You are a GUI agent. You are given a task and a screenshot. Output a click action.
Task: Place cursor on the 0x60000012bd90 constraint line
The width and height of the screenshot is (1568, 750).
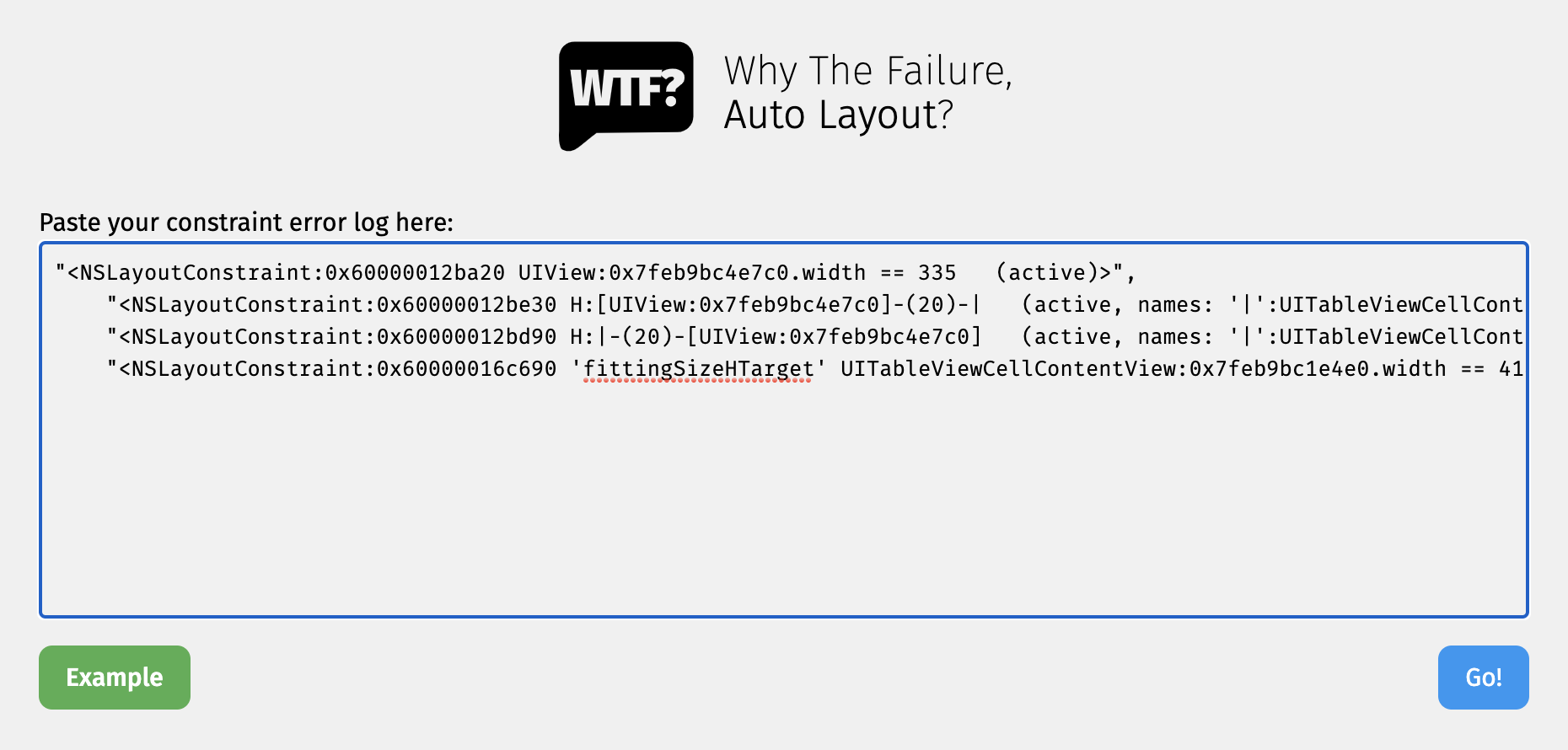click(x=815, y=337)
